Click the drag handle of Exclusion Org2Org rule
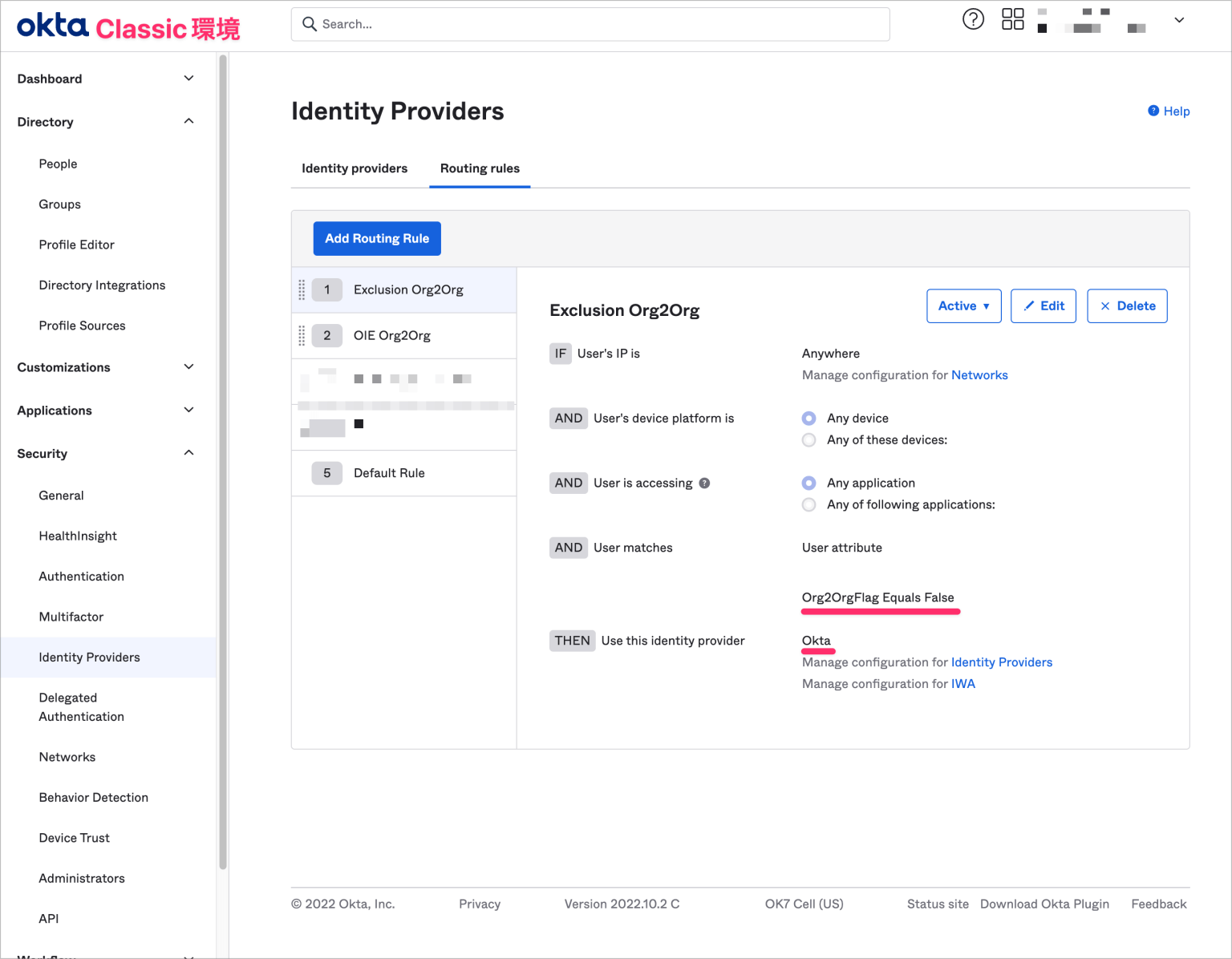The image size is (1232, 959). tap(302, 289)
